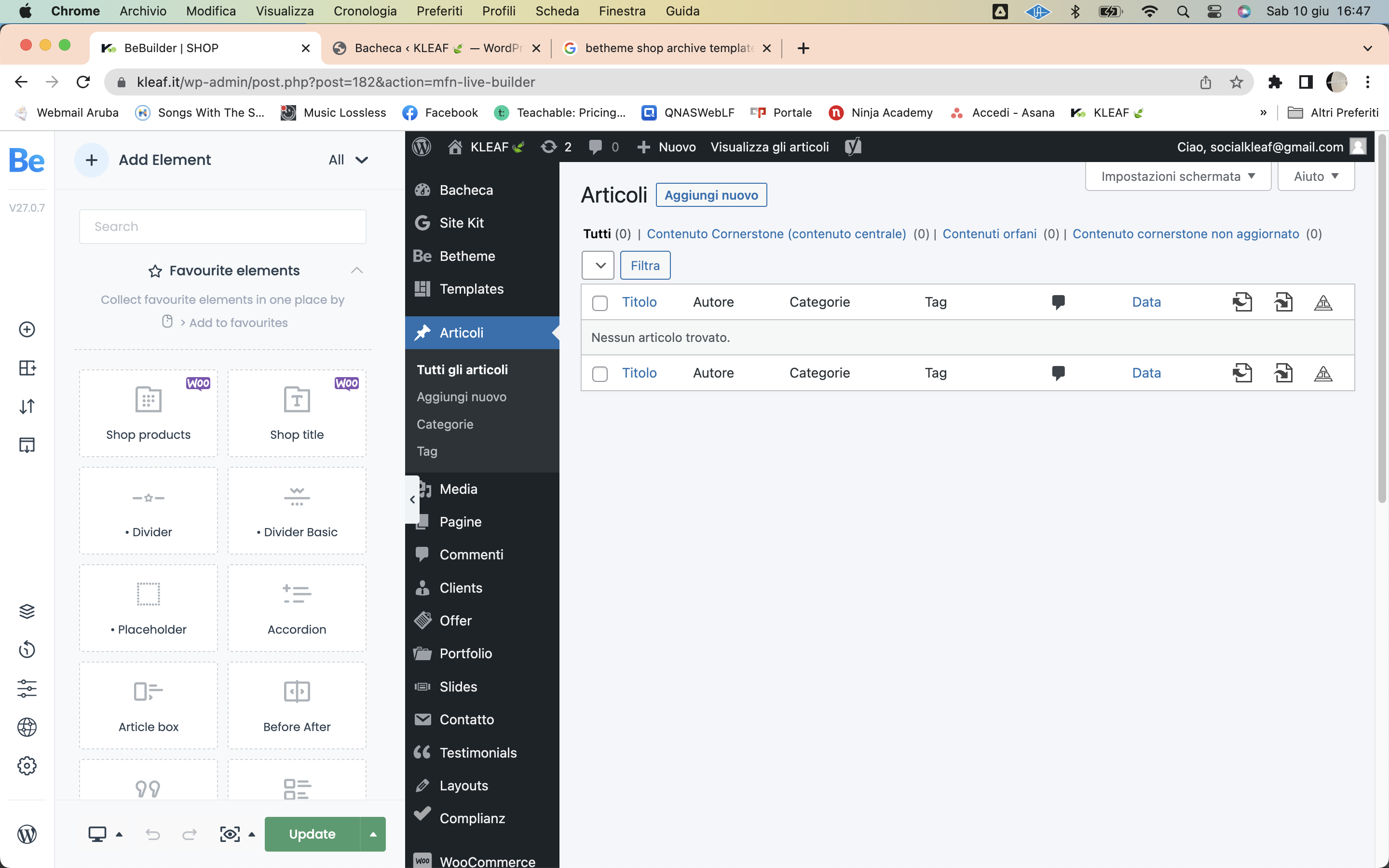Select the Placeholder element
The height and width of the screenshot is (868, 1389).
[x=149, y=609]
